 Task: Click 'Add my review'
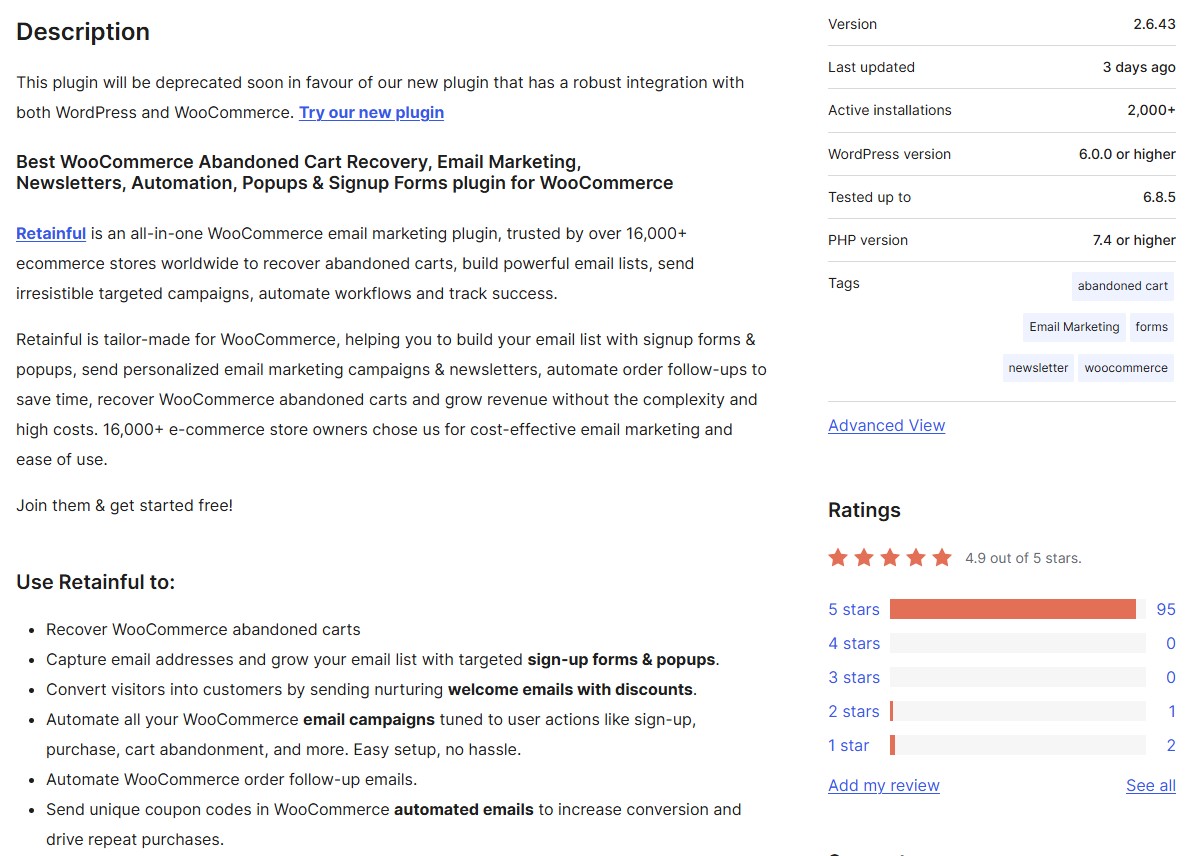883,786
